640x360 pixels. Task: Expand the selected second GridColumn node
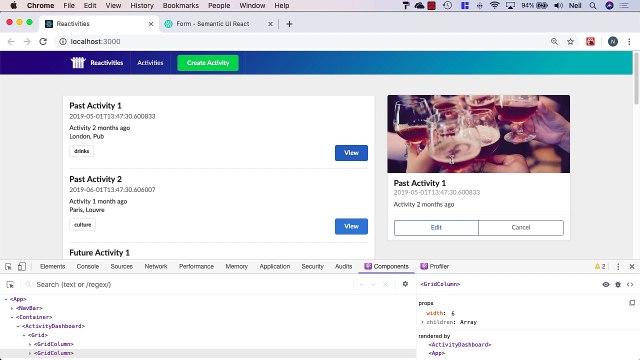(30, 353)
